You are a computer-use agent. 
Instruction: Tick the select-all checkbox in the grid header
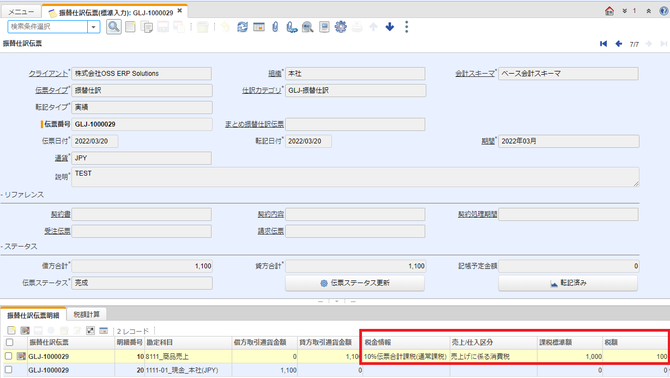(9, 342)
